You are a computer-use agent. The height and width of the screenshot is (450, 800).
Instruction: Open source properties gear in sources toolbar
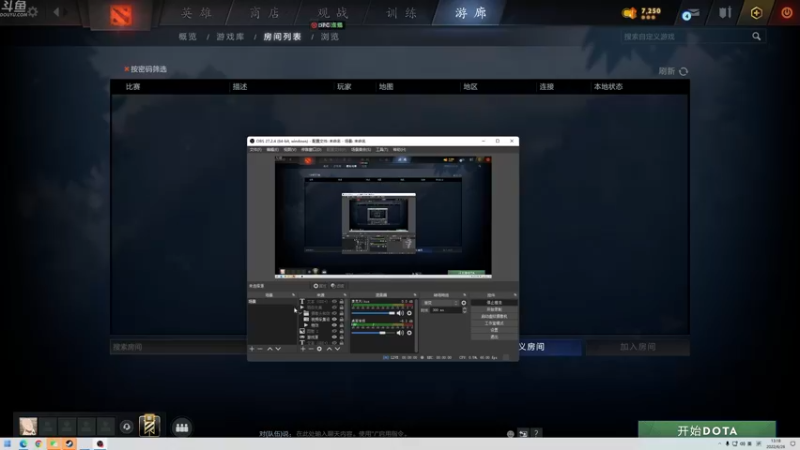tap(319, 349)
